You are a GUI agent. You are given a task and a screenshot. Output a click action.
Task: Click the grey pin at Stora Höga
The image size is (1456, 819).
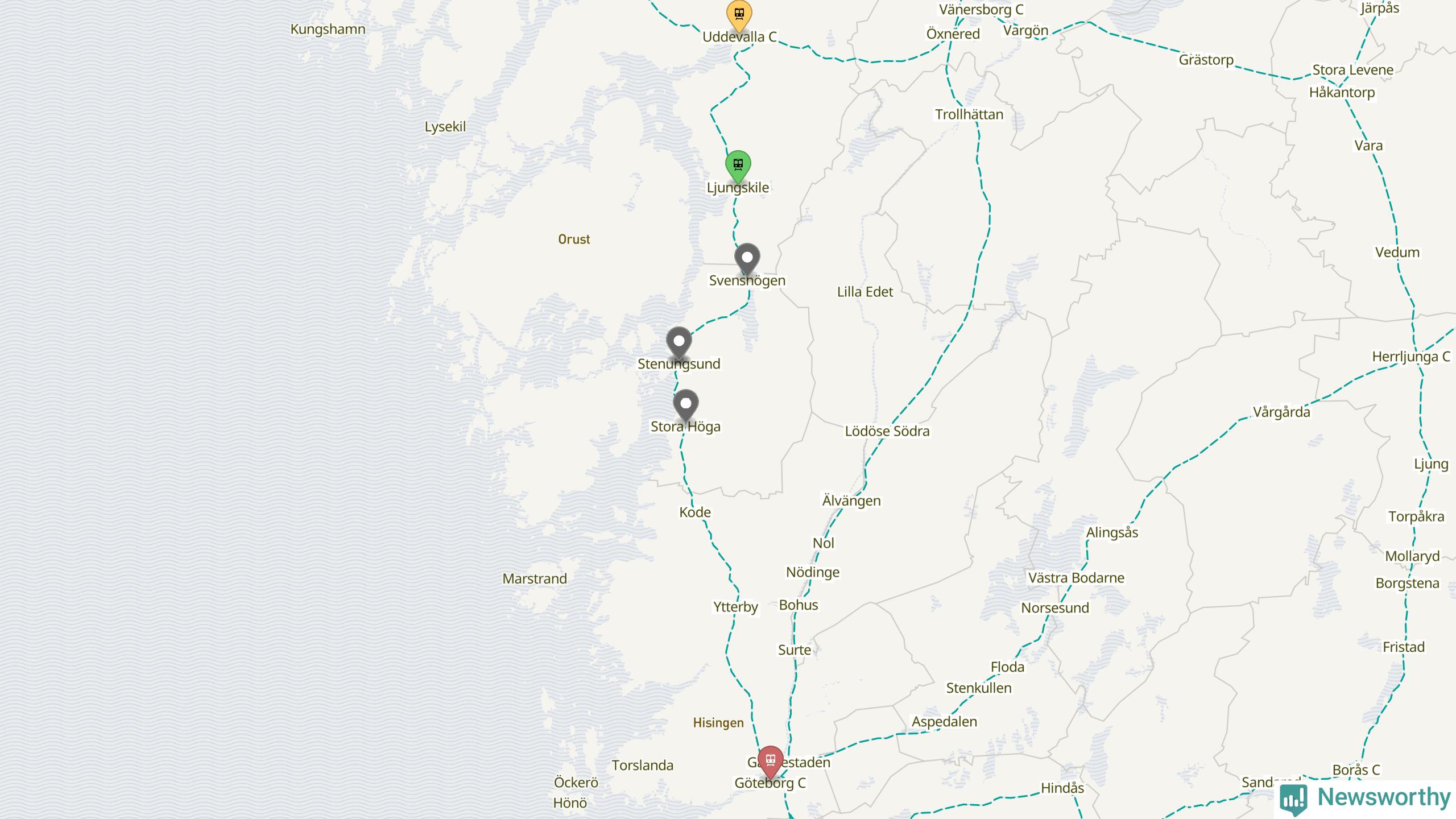coord(685,406)
